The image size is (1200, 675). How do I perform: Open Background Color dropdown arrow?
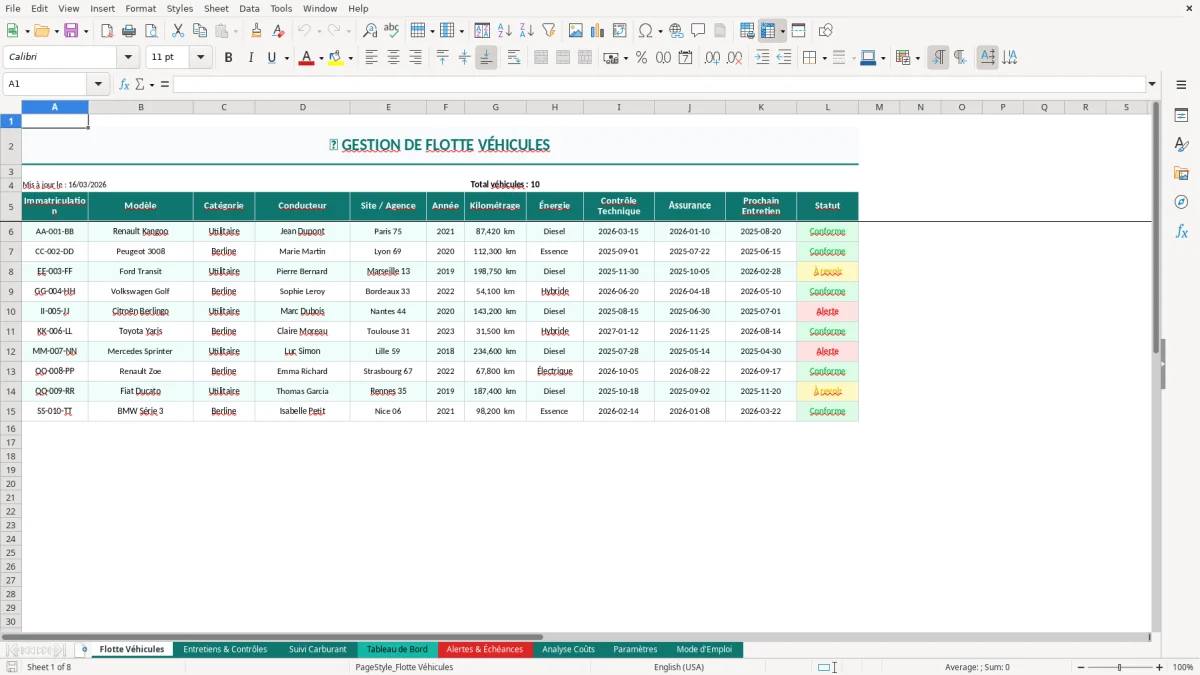351,58
